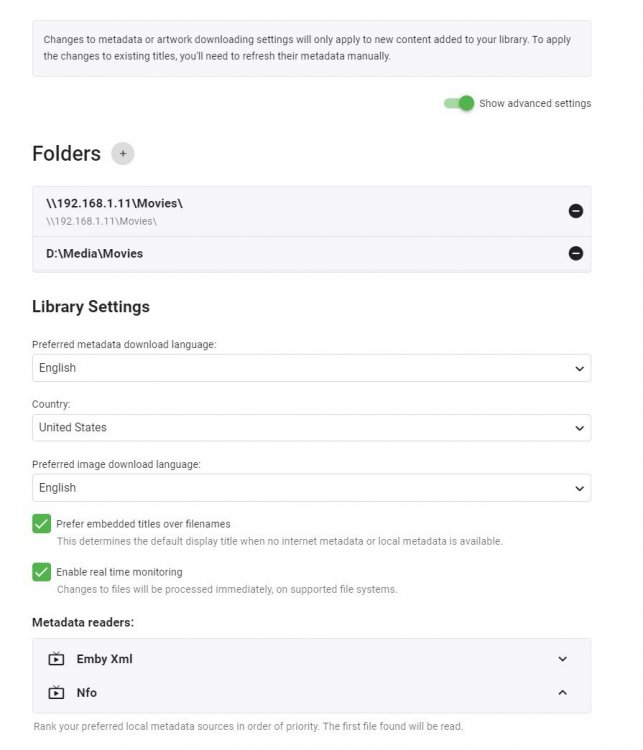Viewport: 643px width, 750px height.
Task: Click the Show advanced settings label text
Action: pos(535,103)
